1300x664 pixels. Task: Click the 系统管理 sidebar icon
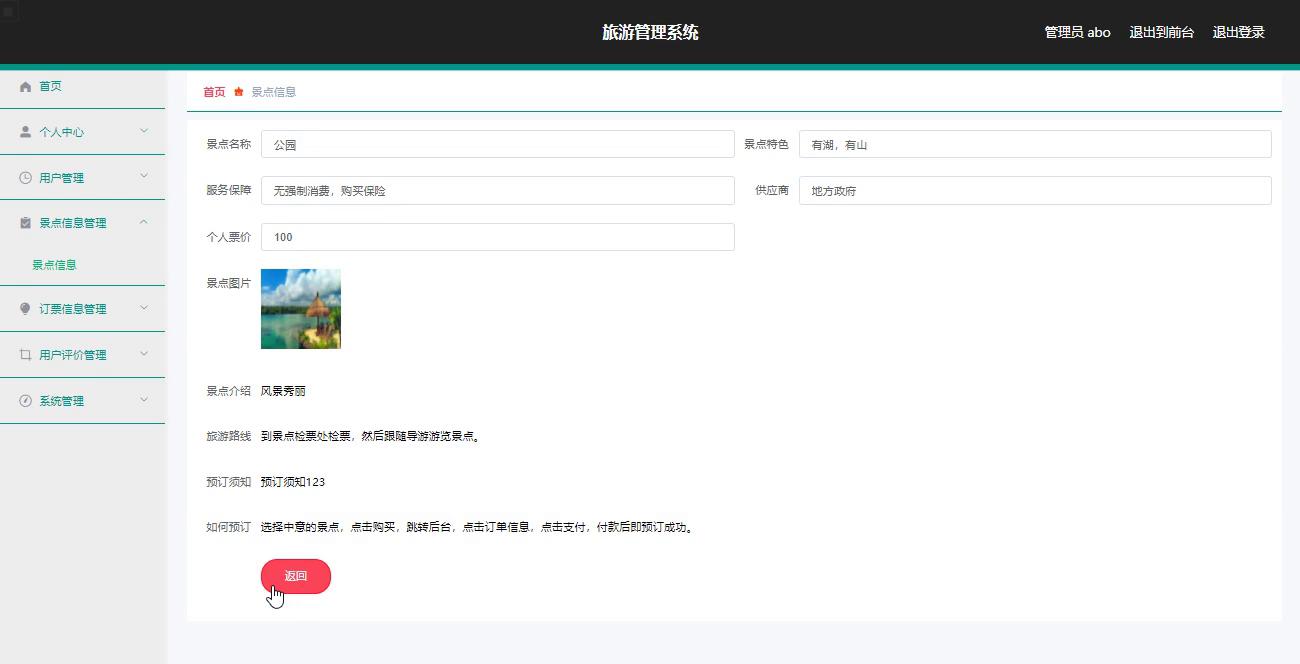25,400
